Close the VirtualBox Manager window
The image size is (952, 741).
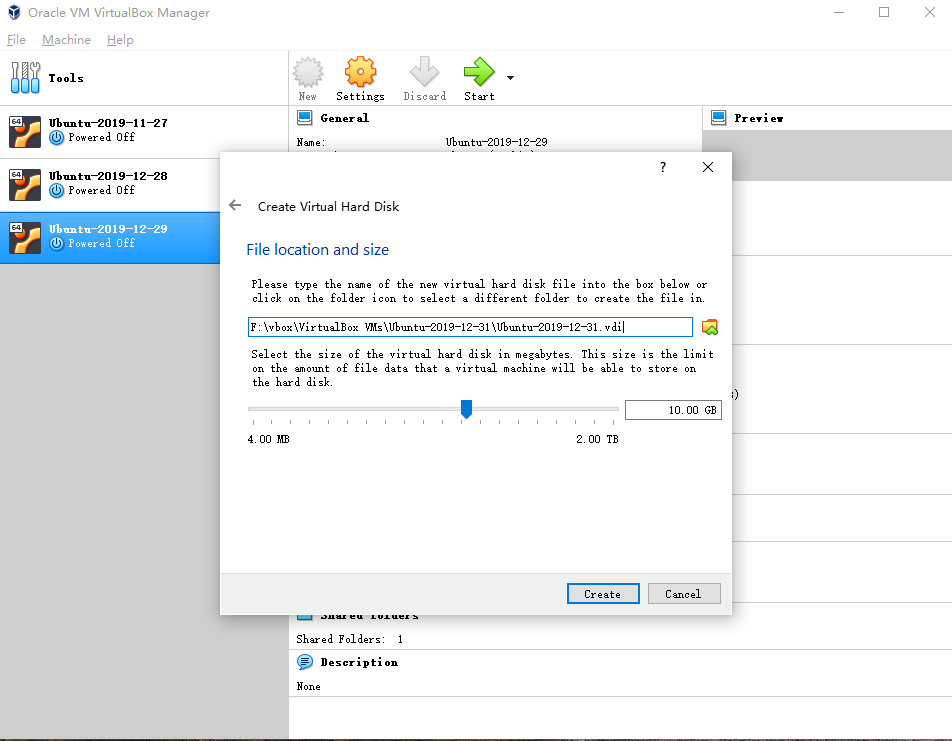[930, 12]
